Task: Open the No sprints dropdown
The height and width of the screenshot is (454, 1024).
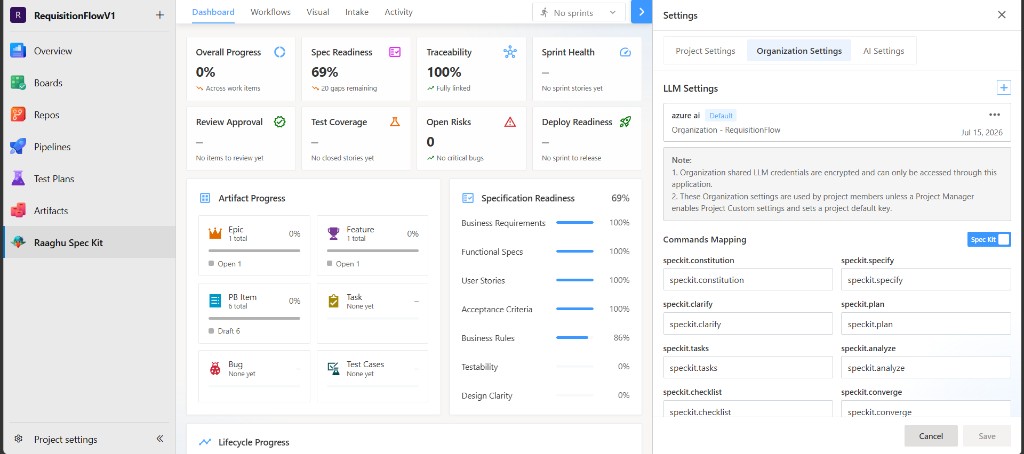Action: [x=579, y=12]
